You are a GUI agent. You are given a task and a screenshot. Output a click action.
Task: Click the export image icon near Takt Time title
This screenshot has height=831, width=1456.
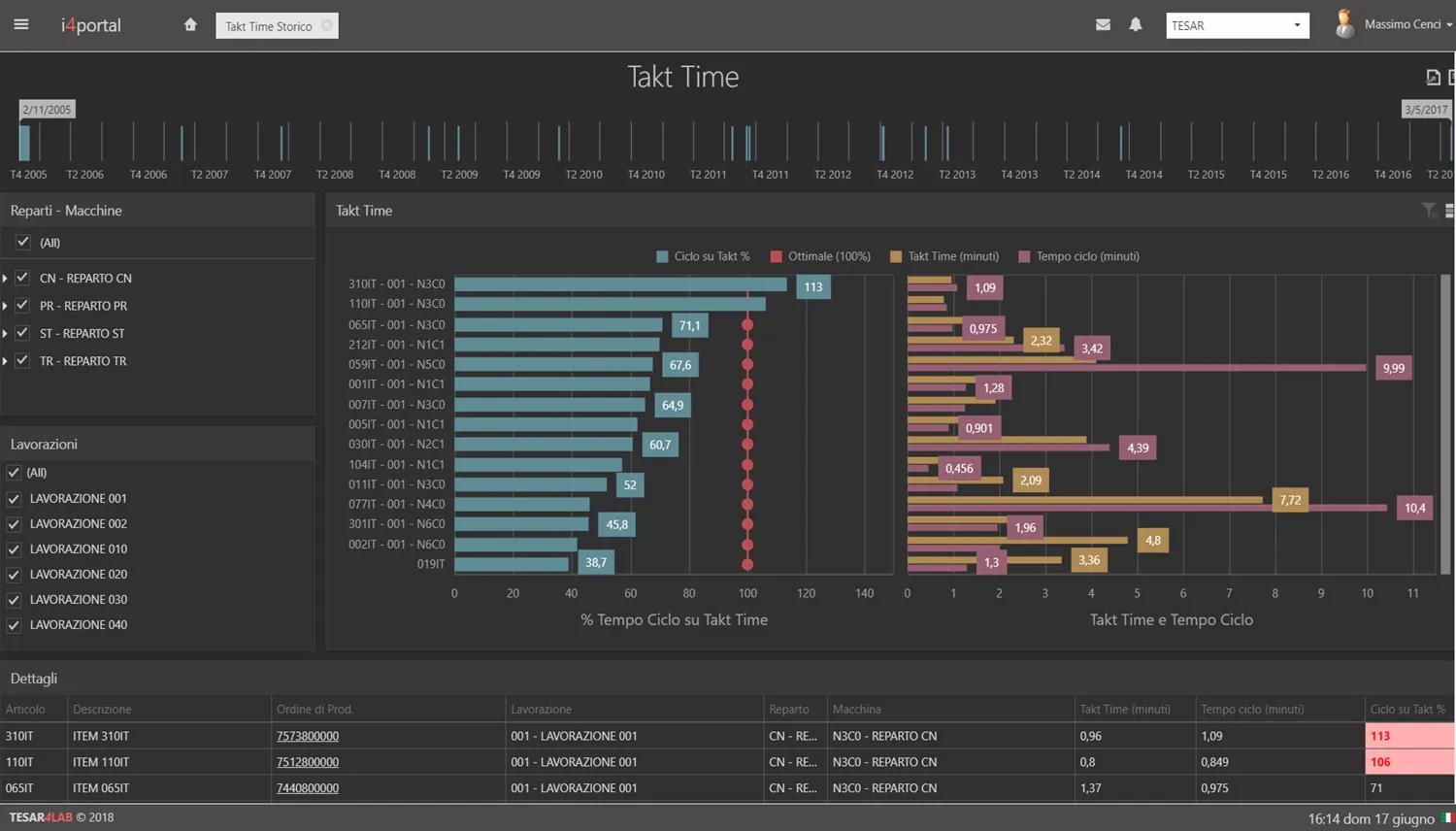(x=1433, y=76)
